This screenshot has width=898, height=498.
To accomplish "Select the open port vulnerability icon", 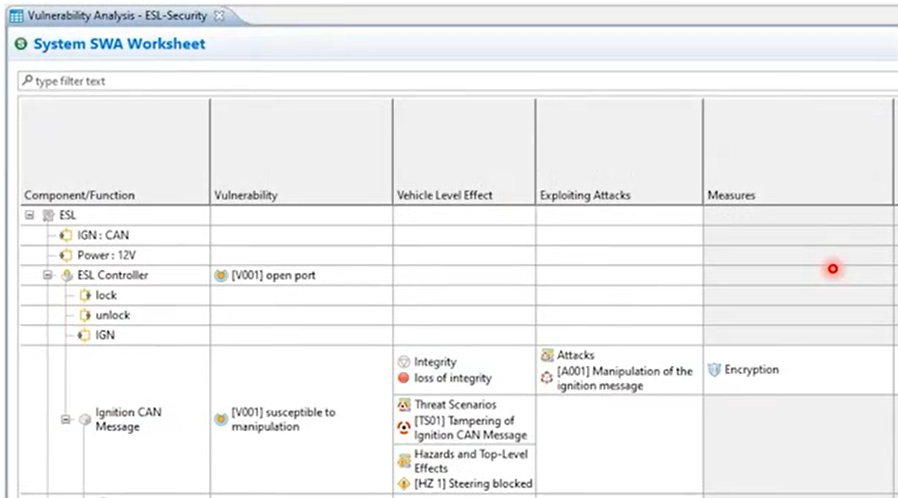I will point(221,276).
